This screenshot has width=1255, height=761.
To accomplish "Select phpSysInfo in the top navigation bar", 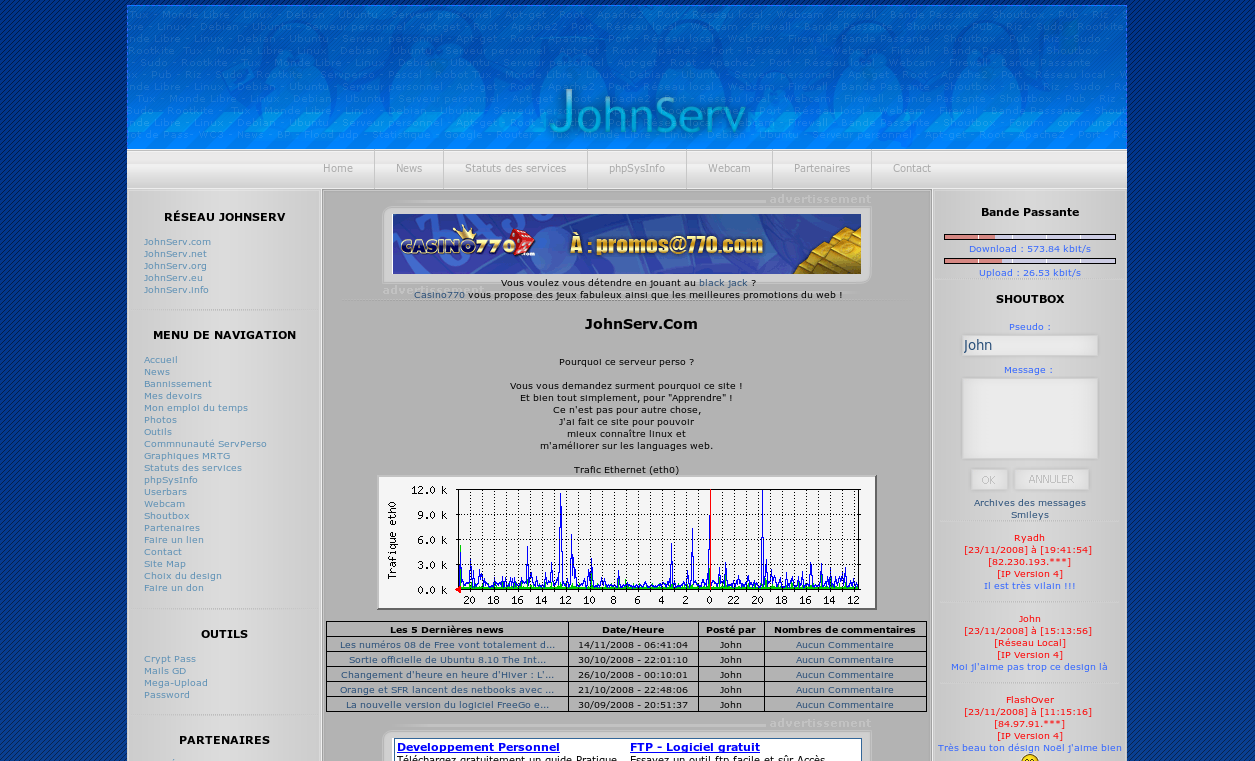I will [x=637, y=169].
